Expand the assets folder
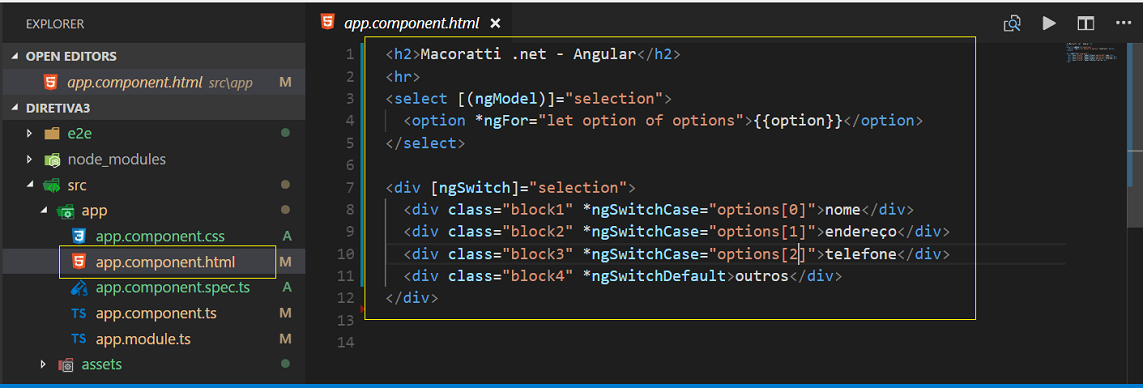The height and width of the screenshot is (388, 1143). click(x=43, y=364)
